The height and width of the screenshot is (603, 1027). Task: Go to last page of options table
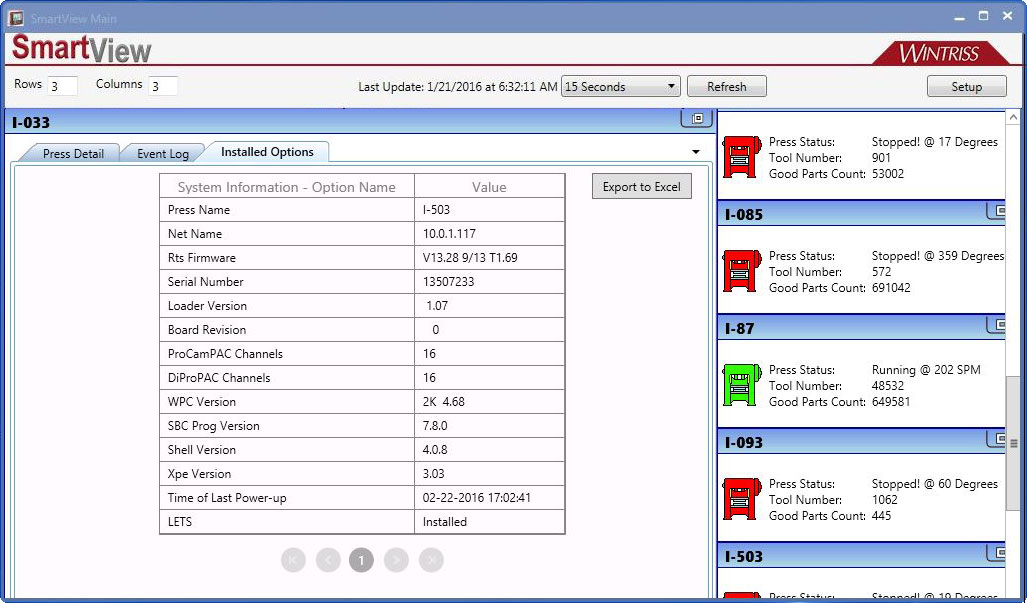(x=431, y=560)
